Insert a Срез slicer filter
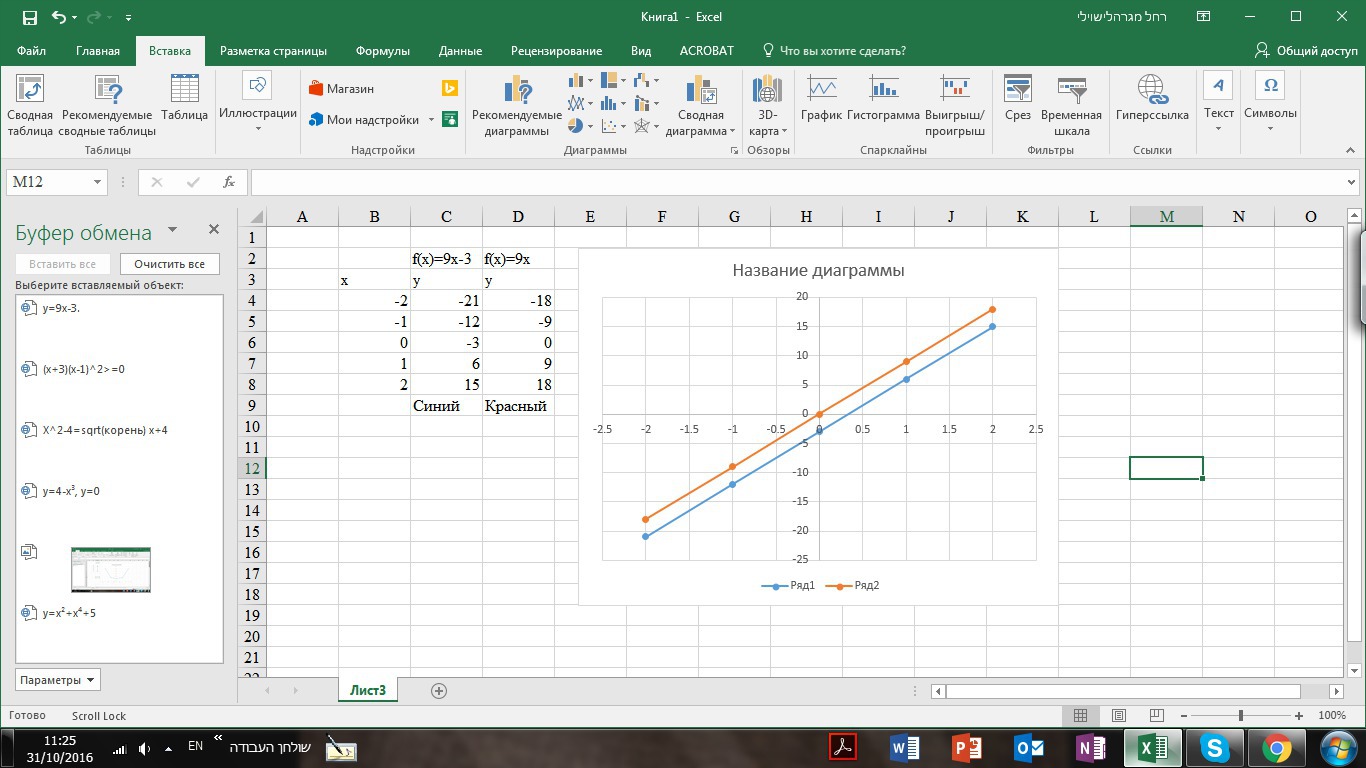 pos(1018,100)
